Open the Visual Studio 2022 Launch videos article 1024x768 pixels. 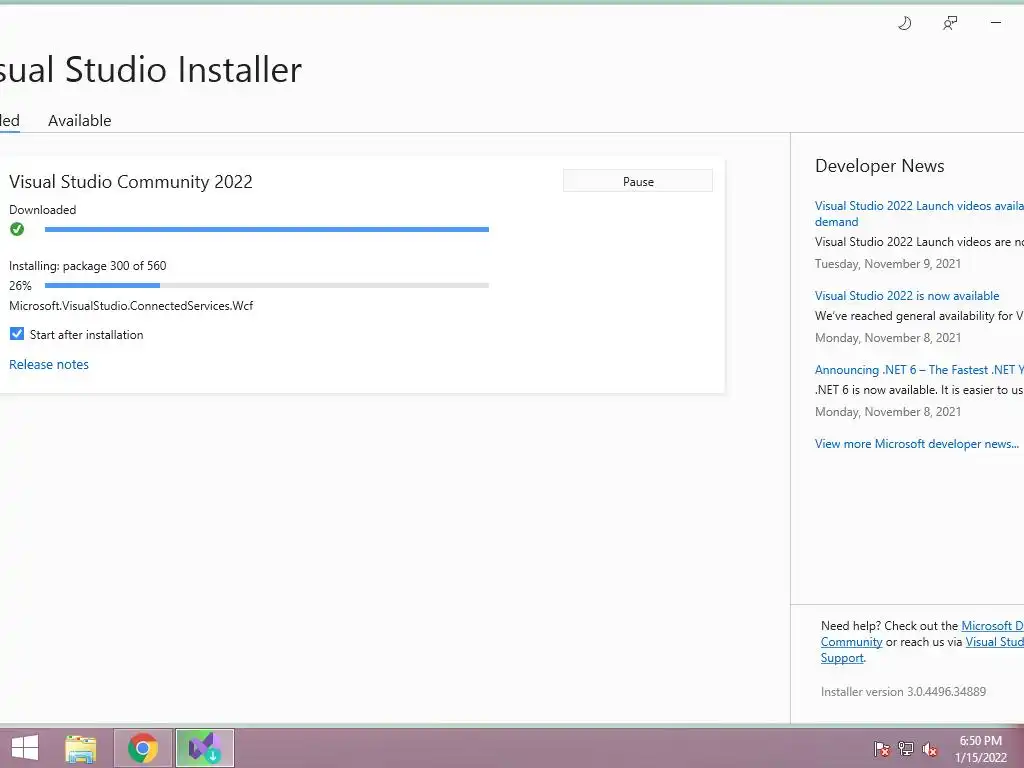pos(919,214)
